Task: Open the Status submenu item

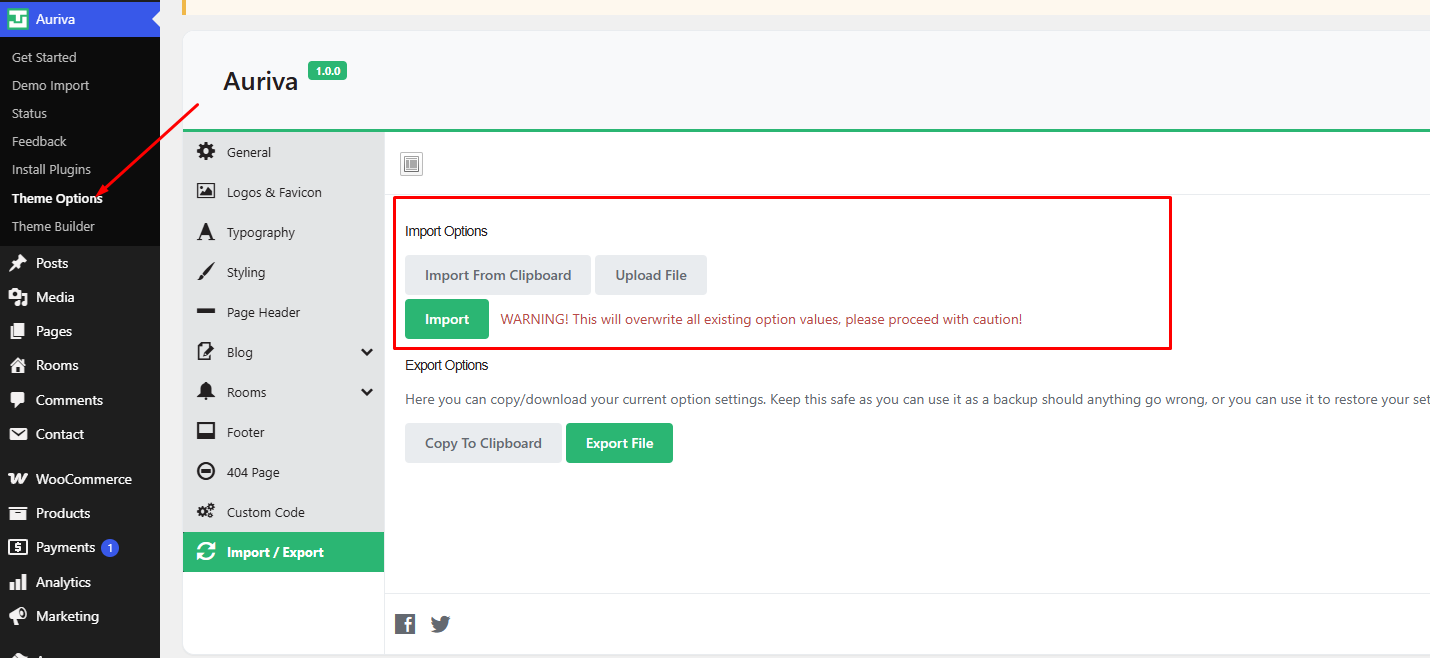Action: pyautogui.click(x=29, y=114)
